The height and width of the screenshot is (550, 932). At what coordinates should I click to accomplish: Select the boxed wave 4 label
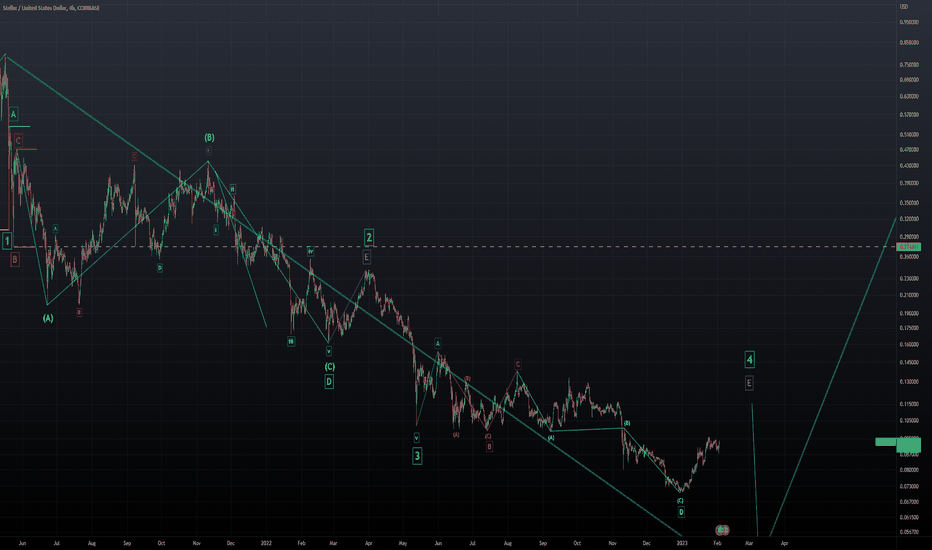pos(750,359)
